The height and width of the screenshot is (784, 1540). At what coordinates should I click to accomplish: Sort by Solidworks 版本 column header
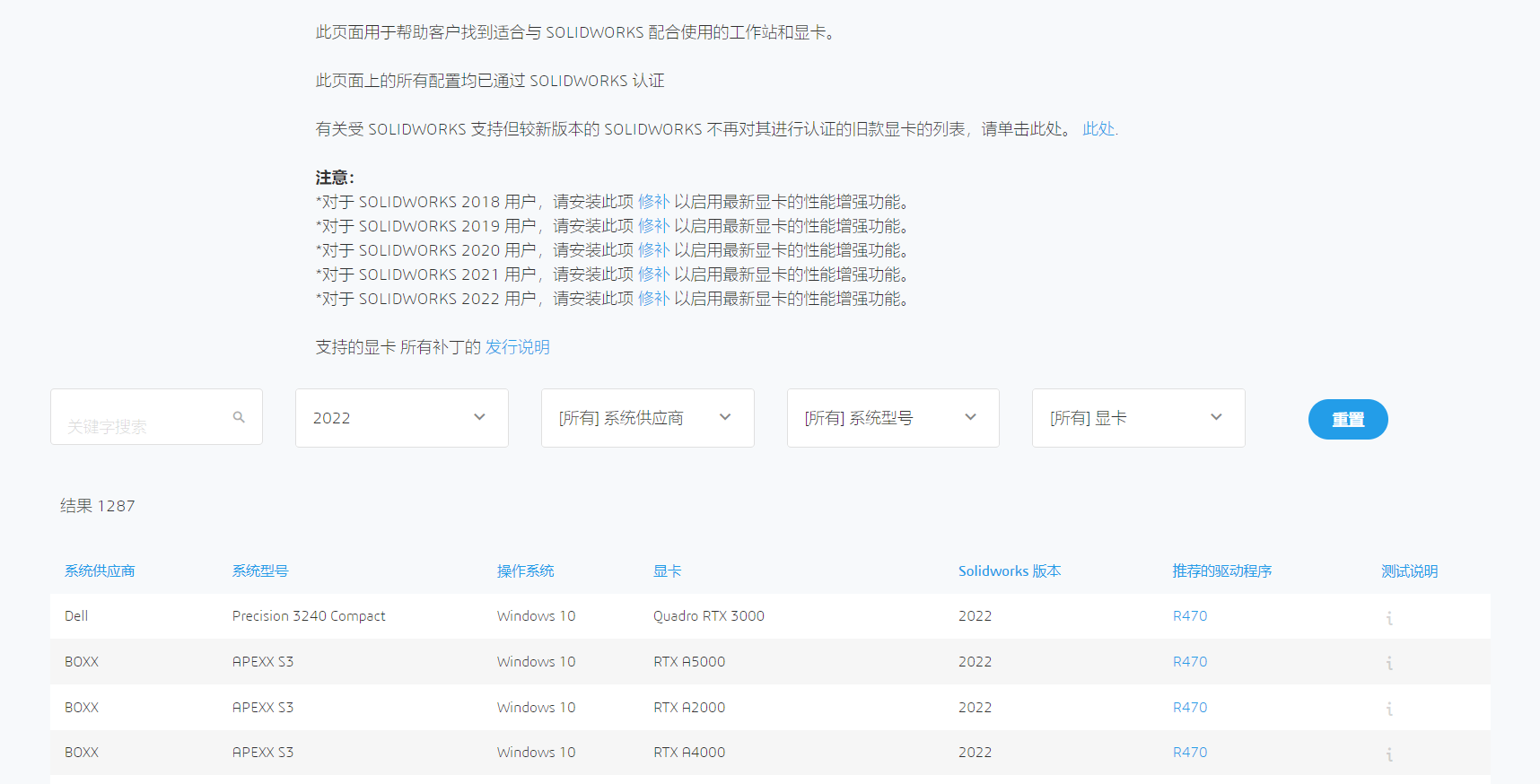pos(1010,571)
